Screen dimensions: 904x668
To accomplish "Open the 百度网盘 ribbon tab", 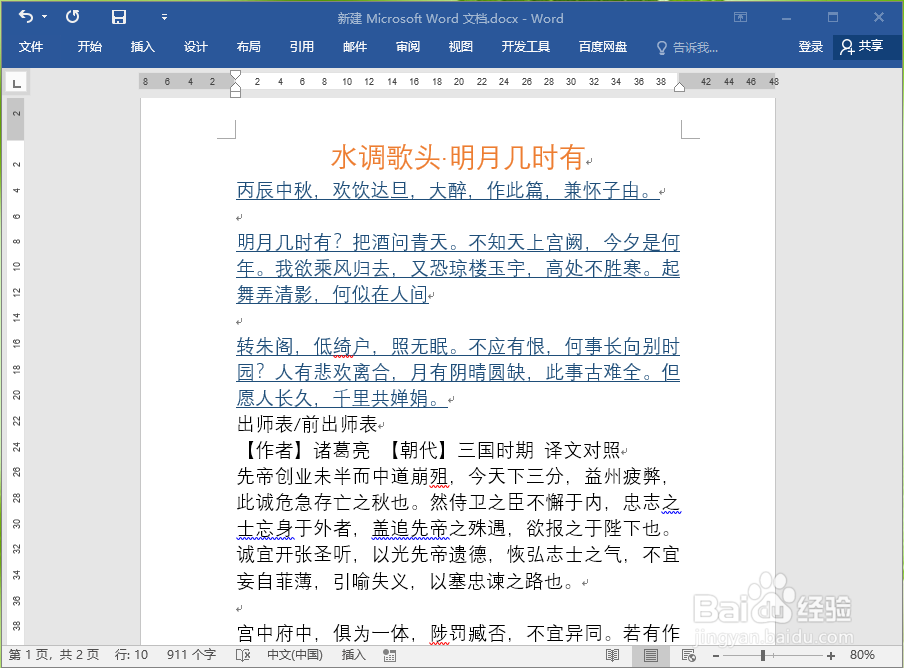I will (x=602, y=47).
